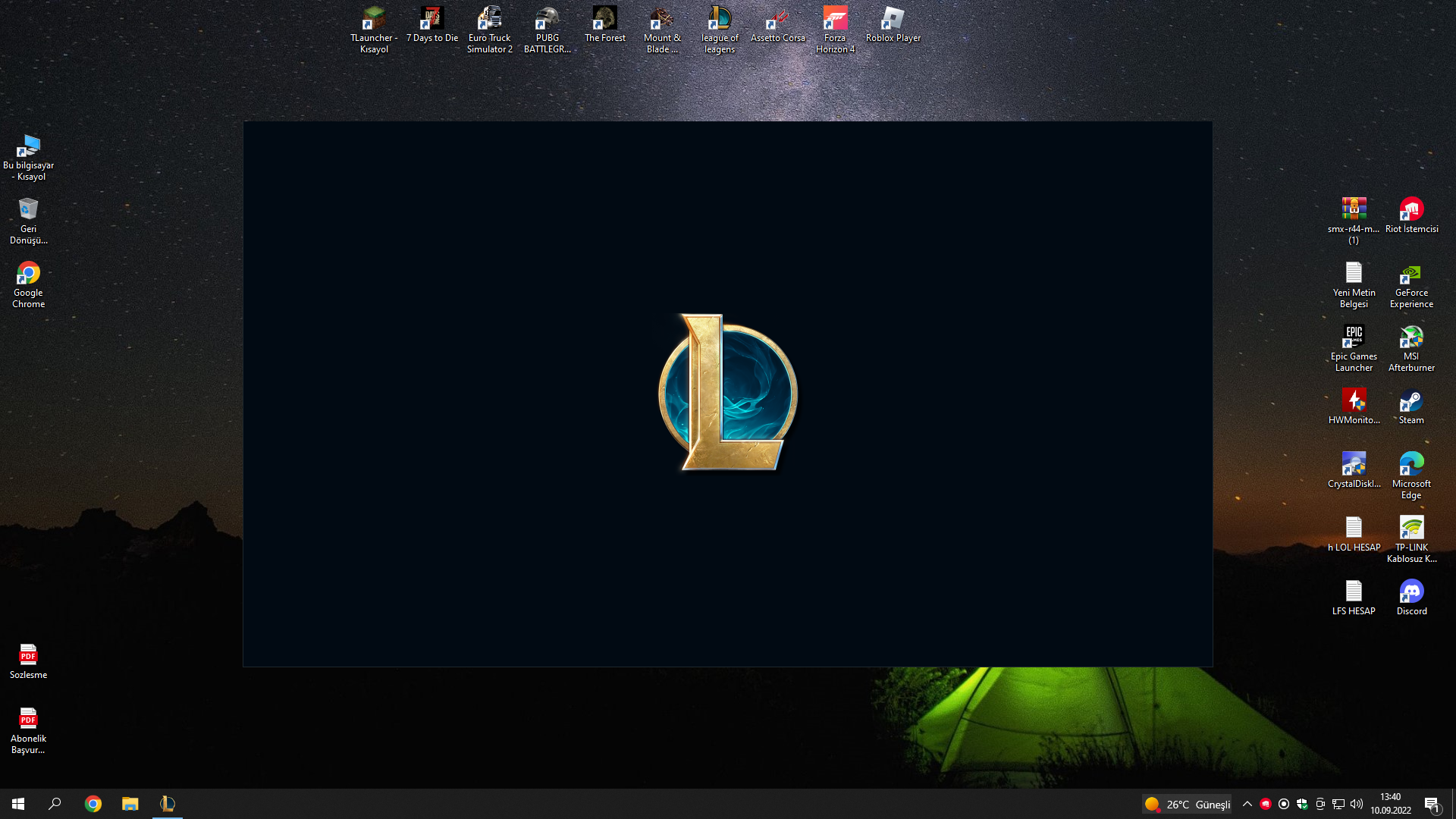The image size is (1456, 819).
Task: Open the notification center showing 1 notification
Action: click(x=1433, y=804)
